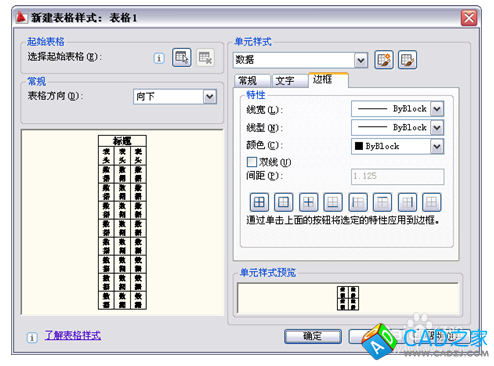Click the remove starting table icon

[x=205, y=58]
